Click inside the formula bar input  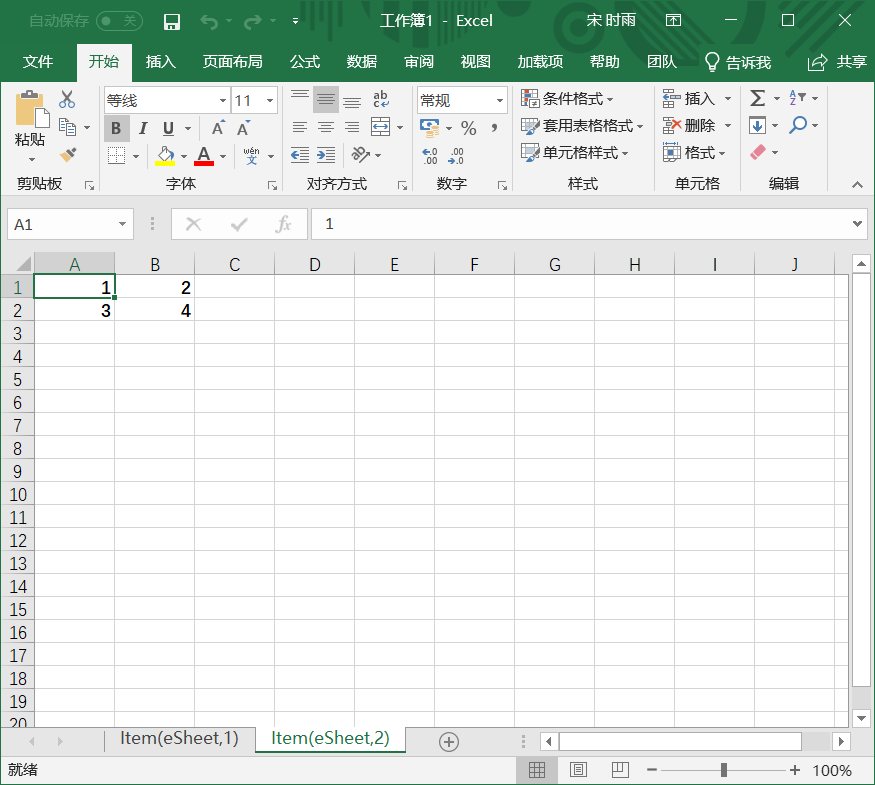[x=580, y=224]
